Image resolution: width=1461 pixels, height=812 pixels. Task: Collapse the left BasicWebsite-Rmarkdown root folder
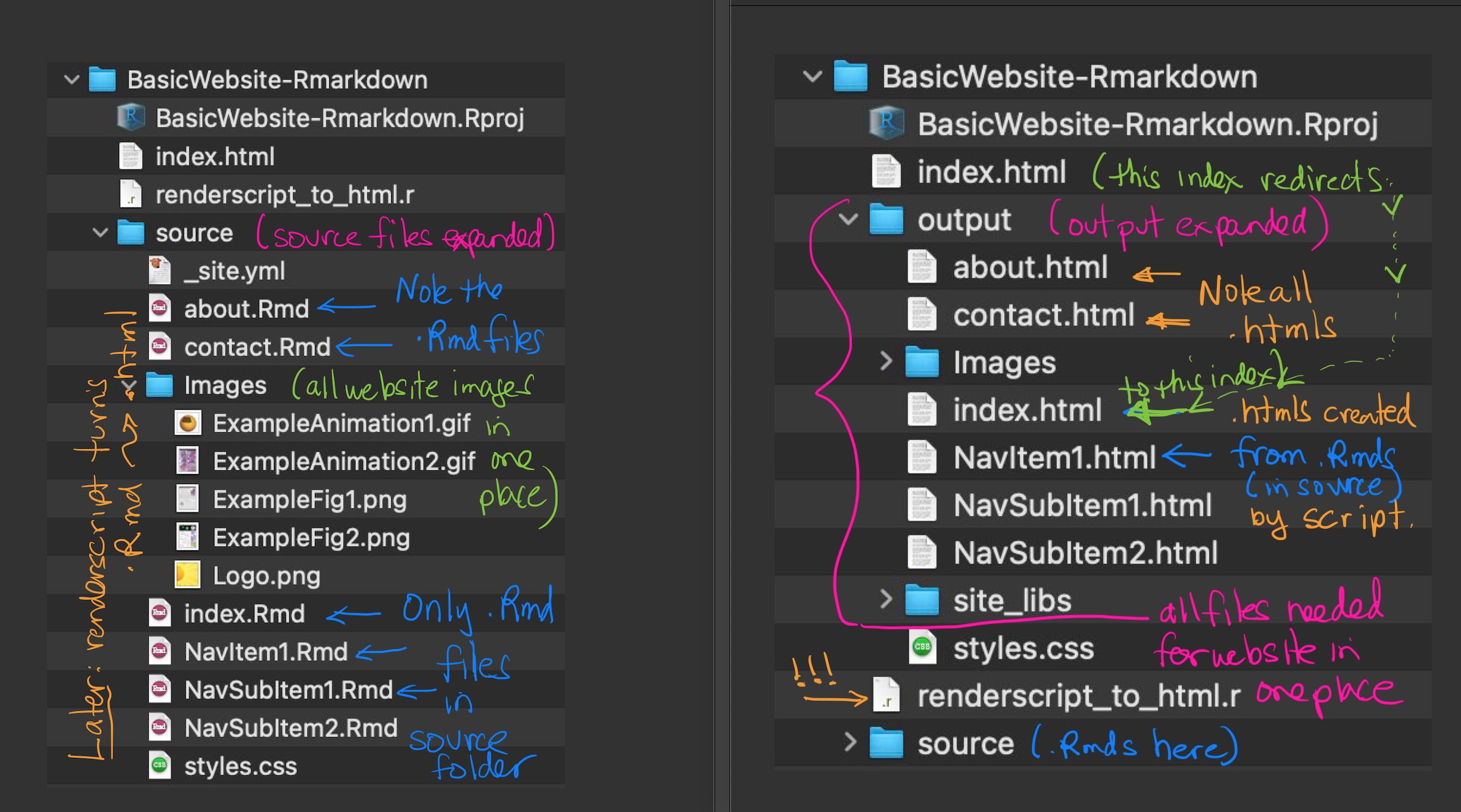(72, 80)
